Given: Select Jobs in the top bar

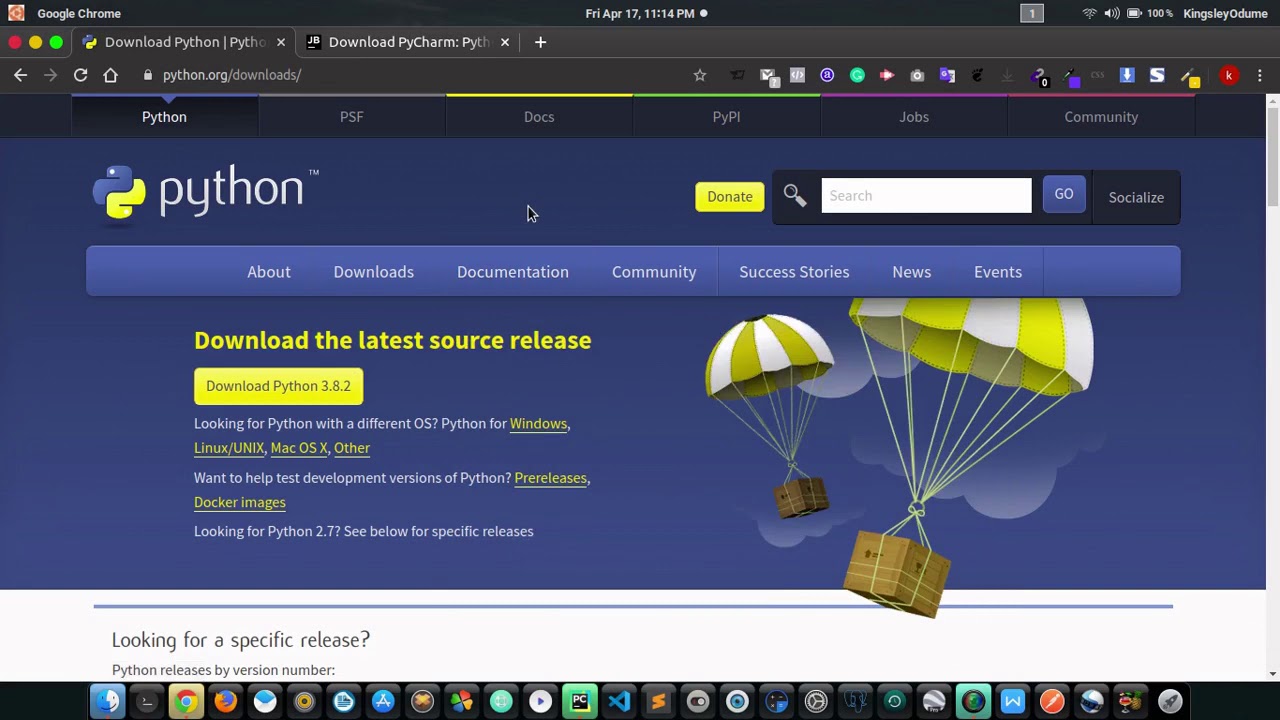Looking at the screenshot, I should [x=914, y=117].
